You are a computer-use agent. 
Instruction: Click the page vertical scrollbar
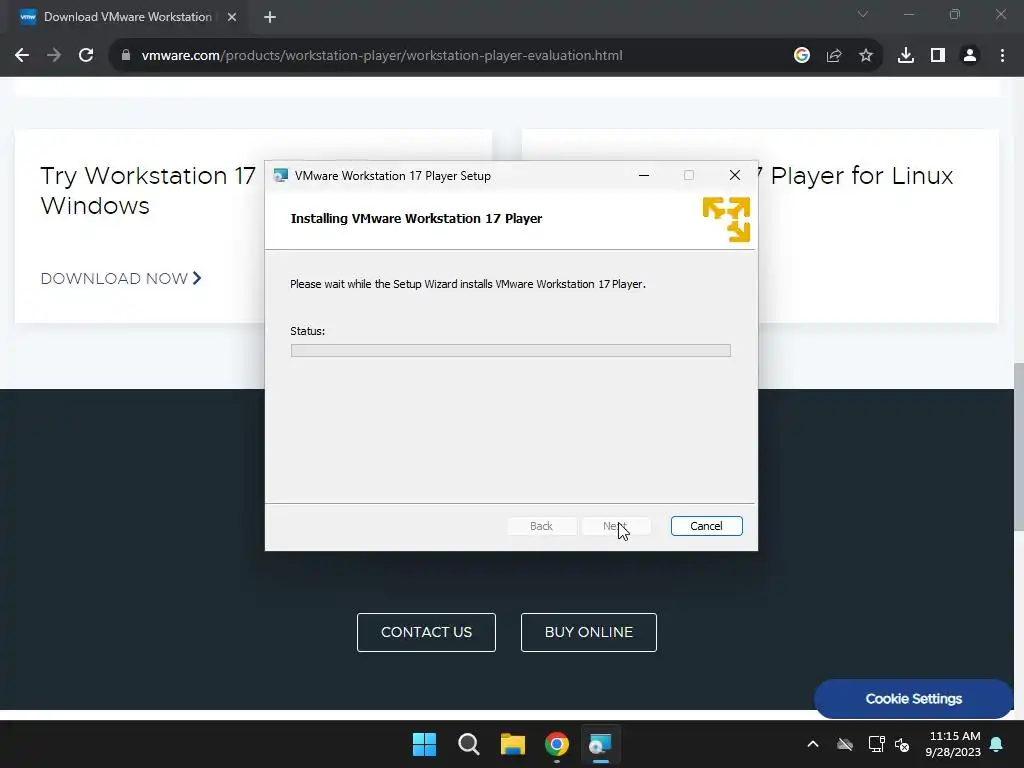coord(1018,447)
